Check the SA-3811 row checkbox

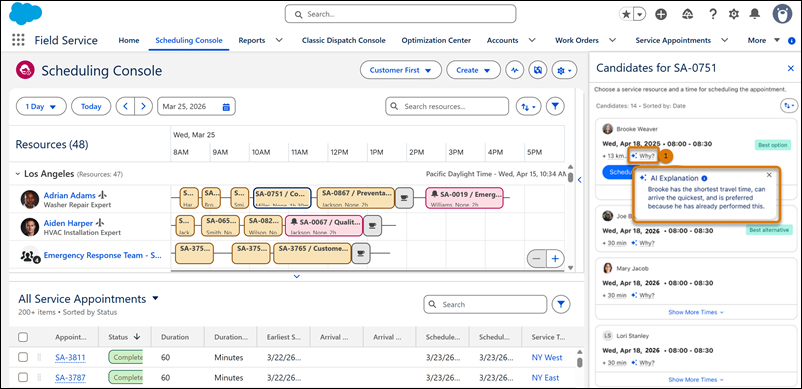[x=23, y=357]
